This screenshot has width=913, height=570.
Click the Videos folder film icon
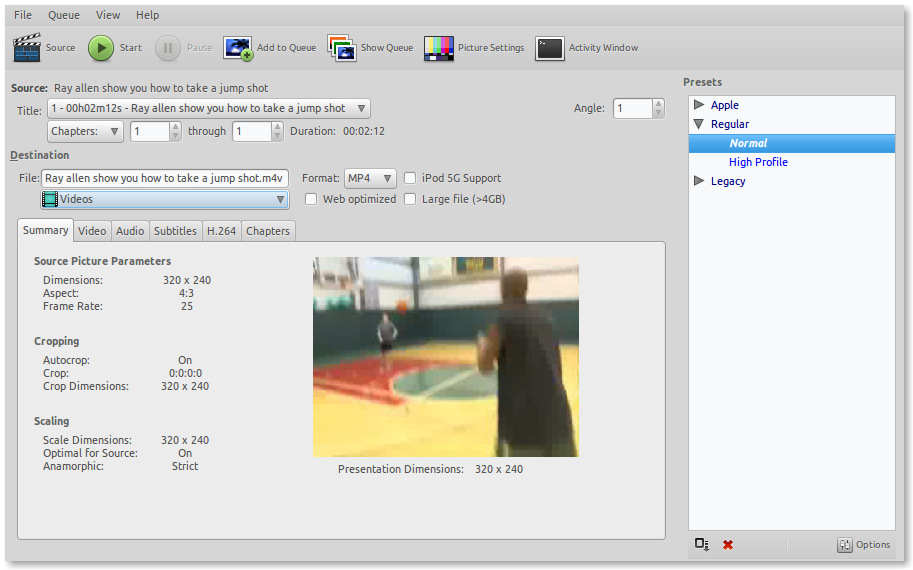pyautogui.click(x=51, y=199)
